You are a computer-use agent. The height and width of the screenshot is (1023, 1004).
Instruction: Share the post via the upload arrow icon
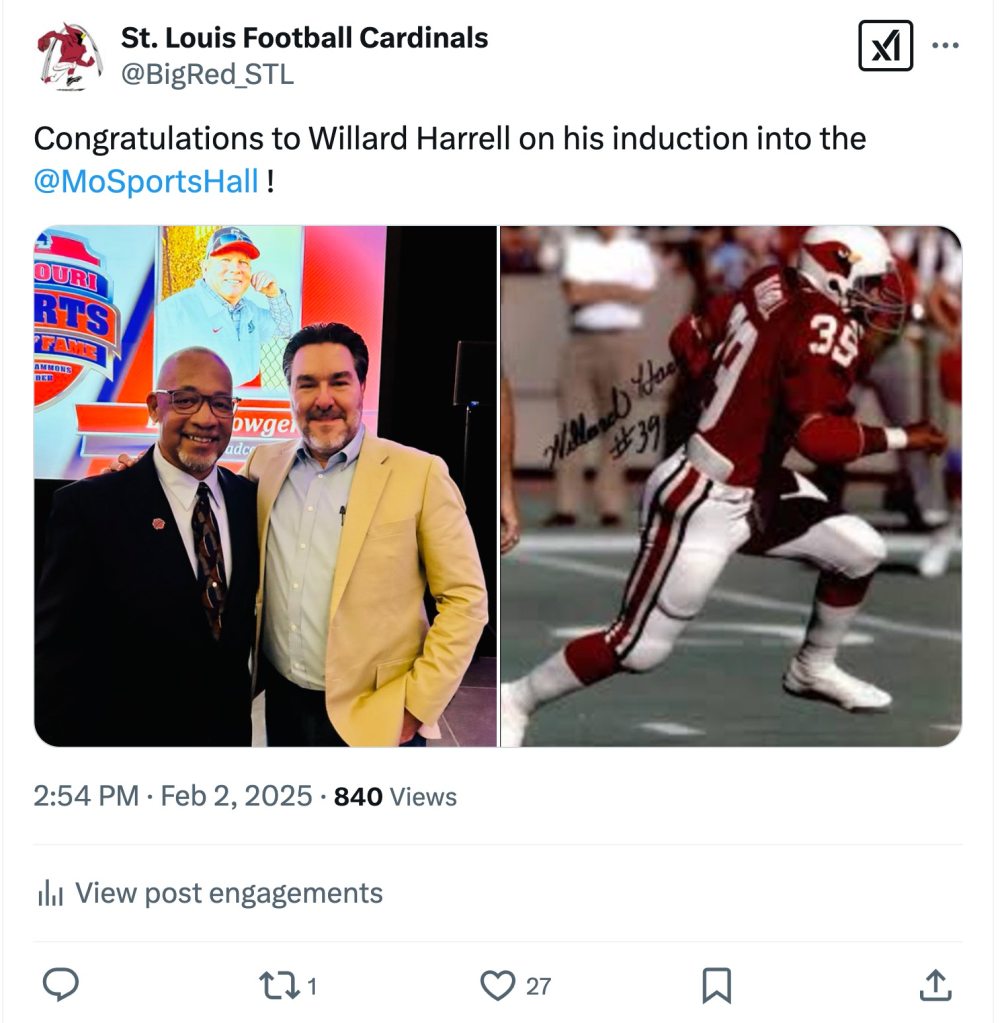tap(934, 986)
